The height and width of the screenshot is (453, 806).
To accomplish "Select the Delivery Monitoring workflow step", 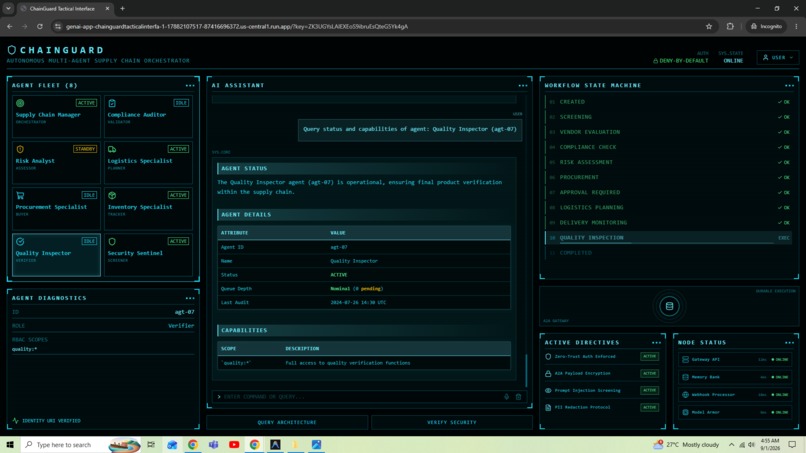I will point(669,223).
